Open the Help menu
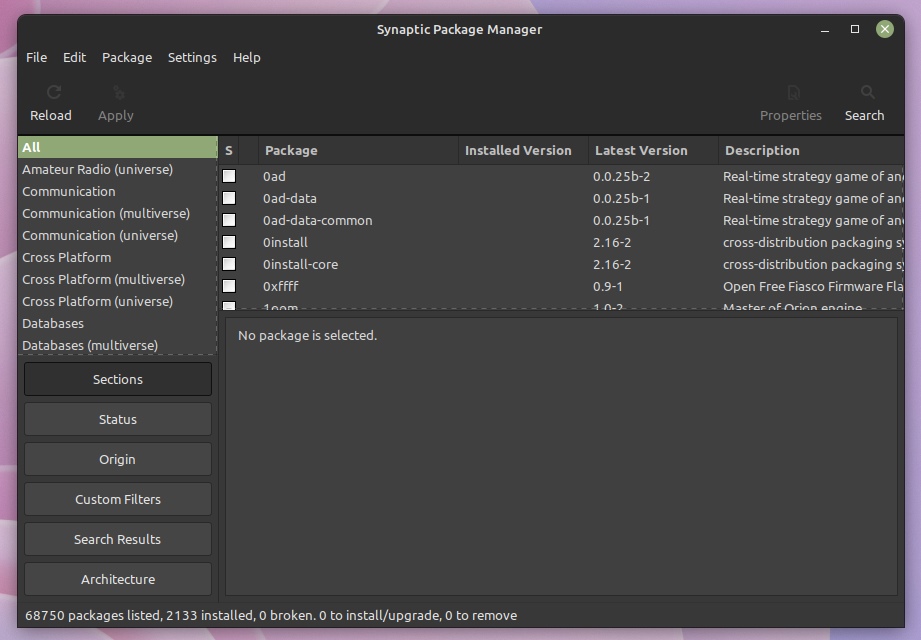 [x=247, y=58]
